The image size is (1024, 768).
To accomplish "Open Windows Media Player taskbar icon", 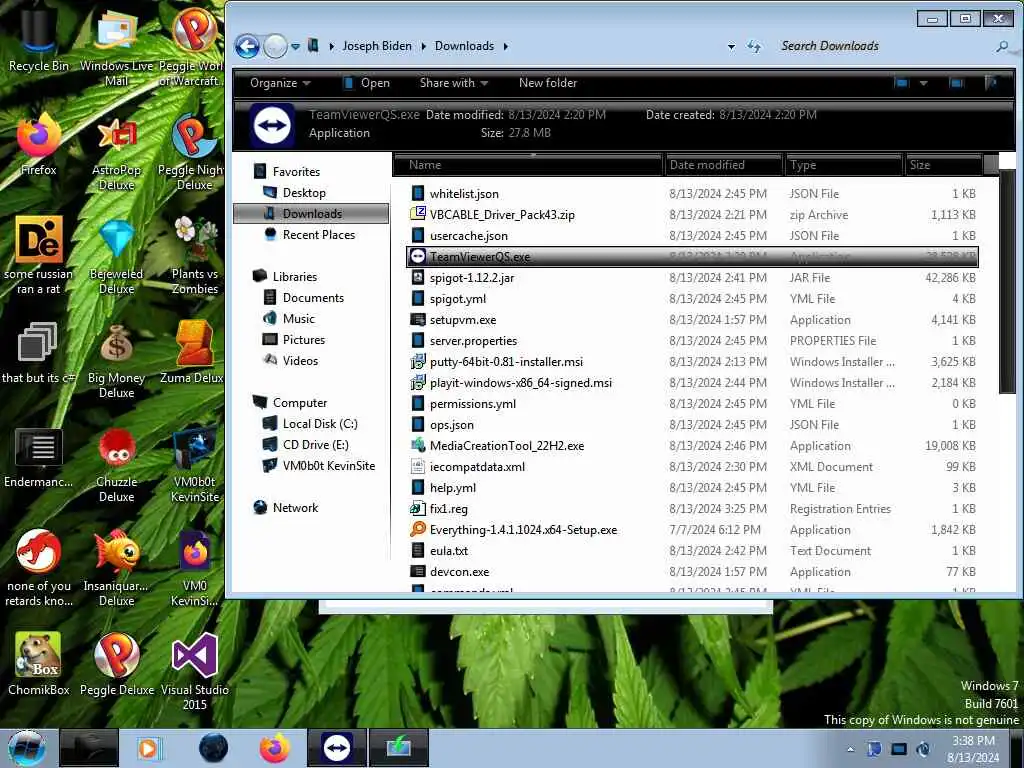I will point(148,748).
